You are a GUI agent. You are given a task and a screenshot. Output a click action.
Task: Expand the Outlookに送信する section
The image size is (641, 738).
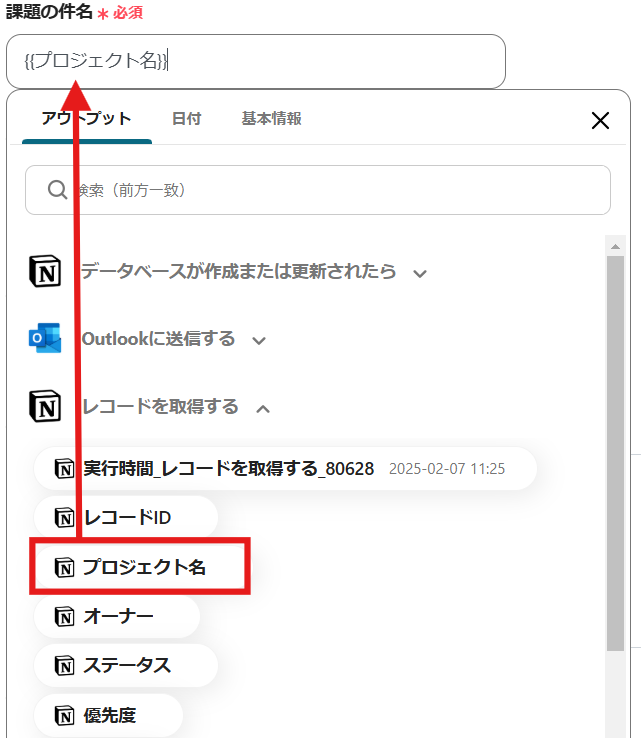pos(259,340)
